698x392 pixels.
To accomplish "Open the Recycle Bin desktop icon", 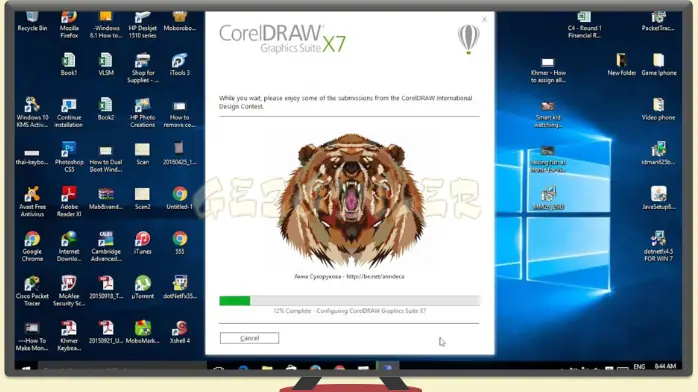I will [x=32, y=21].
